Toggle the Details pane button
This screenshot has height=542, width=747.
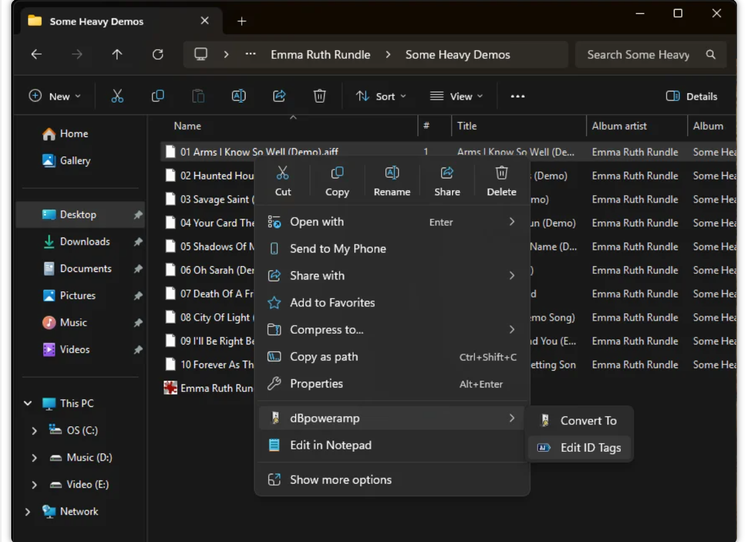pos(691,96)
